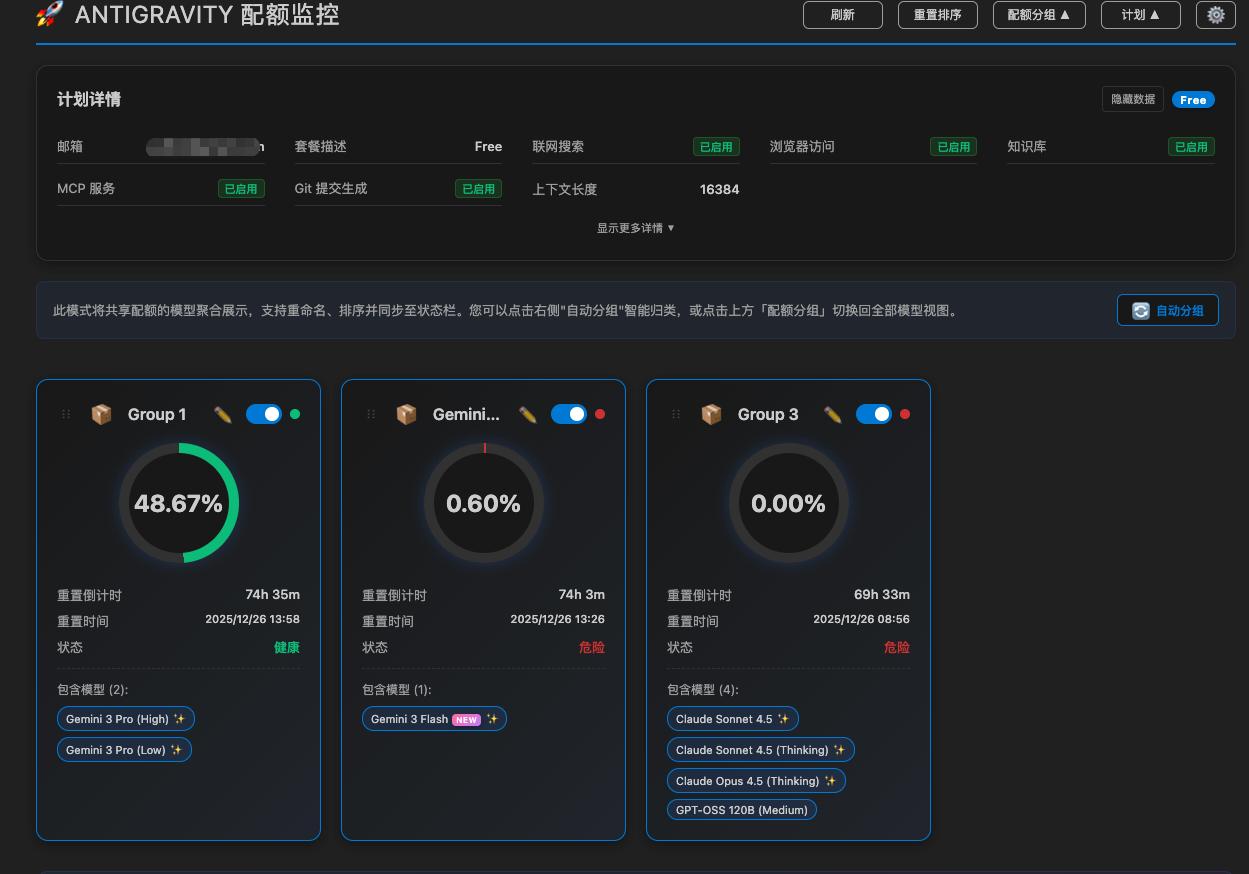Image resolution: width=1249 pixels, height=874 pixels.
Task: Click the package icon on Group 3
Action: pos(711,413)
